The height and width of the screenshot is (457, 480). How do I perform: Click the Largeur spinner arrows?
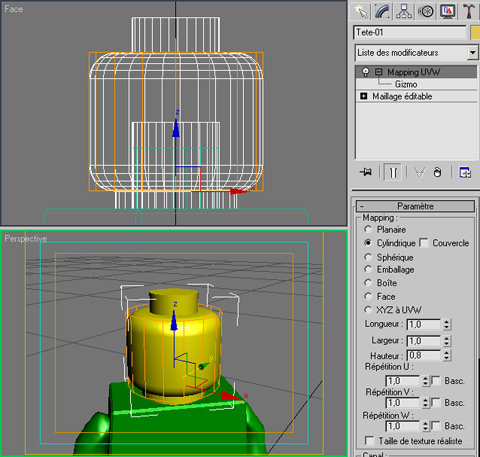[x=447, y=341]
